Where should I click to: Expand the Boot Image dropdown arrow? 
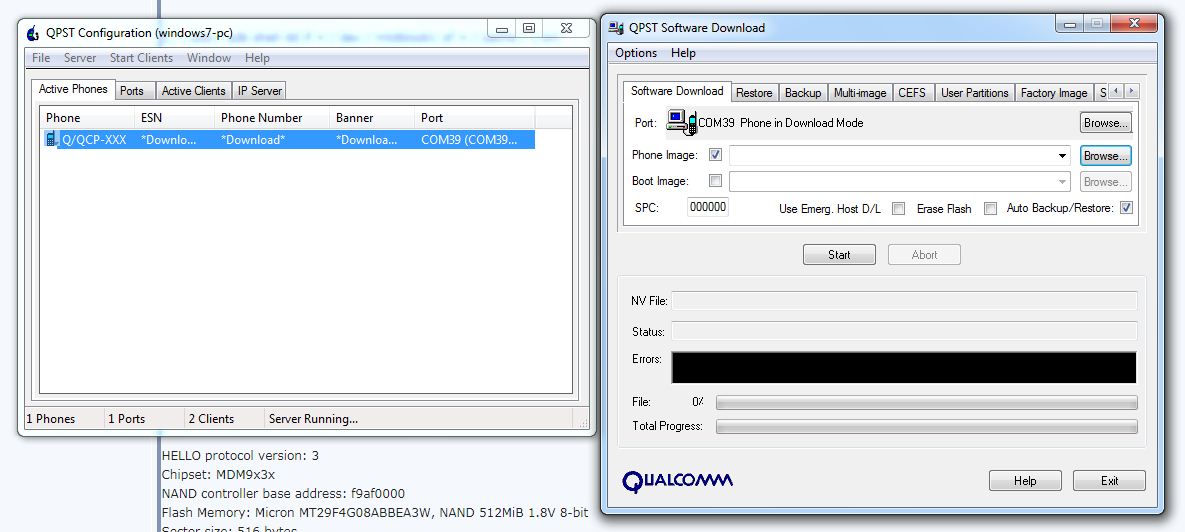point(1063,181)
